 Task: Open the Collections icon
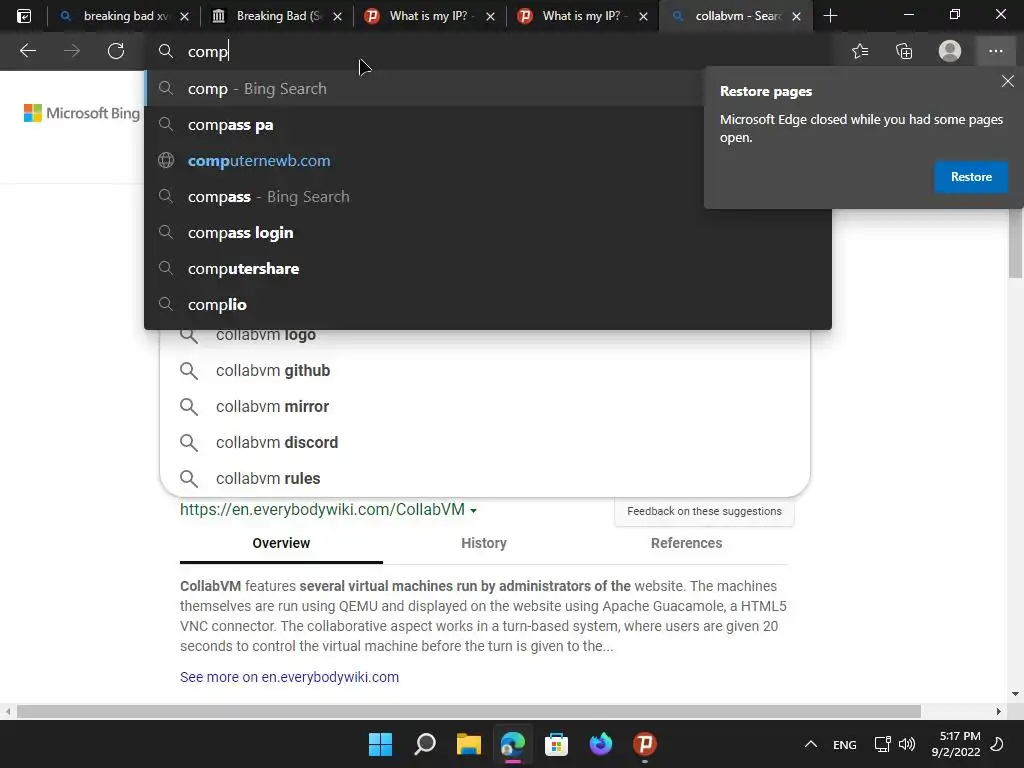(x=904, y=51)
